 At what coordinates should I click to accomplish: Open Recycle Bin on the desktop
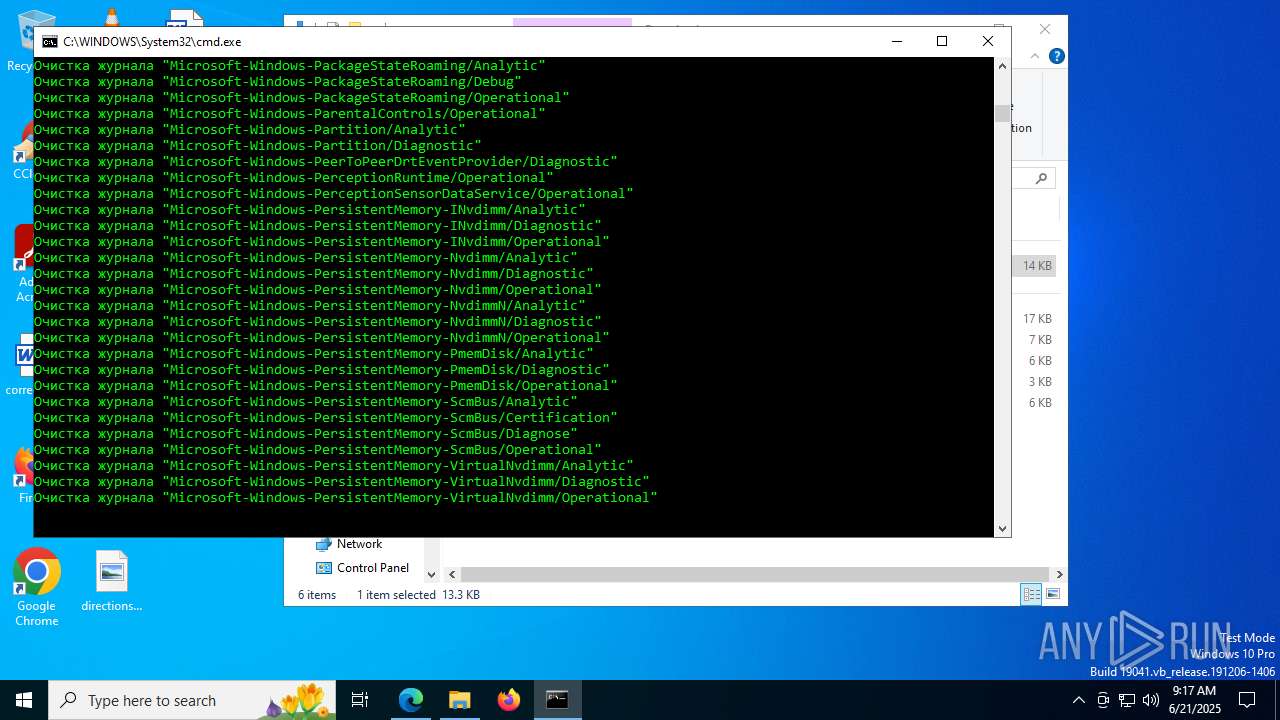click(25, 40)
